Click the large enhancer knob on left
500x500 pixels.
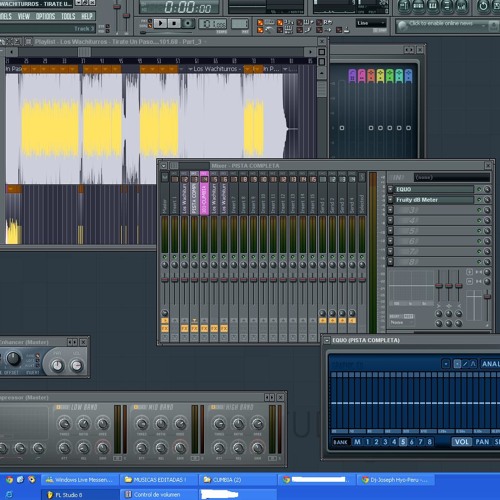(x=13, y=359)
